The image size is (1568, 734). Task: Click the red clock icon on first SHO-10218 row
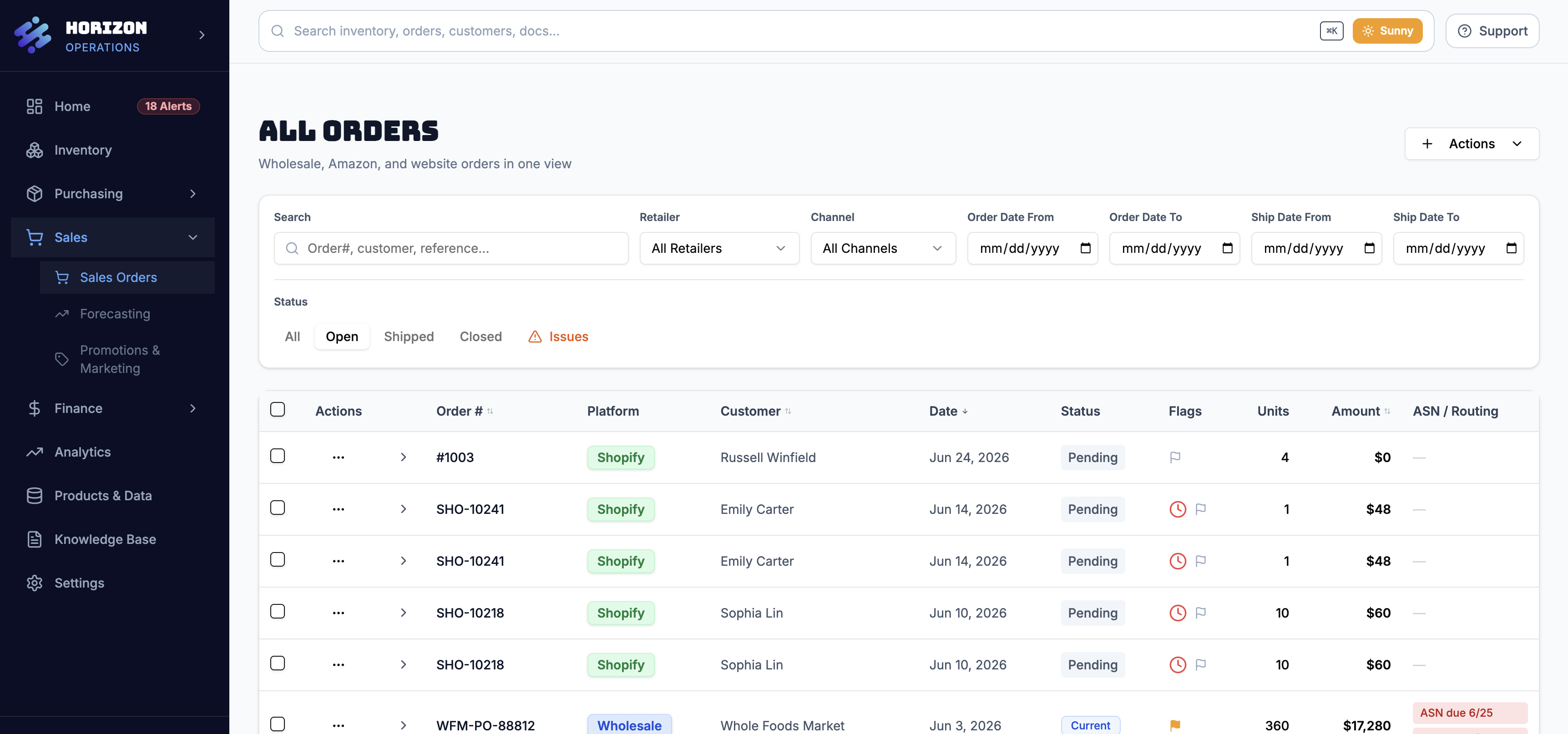(x=1177, y=613)
